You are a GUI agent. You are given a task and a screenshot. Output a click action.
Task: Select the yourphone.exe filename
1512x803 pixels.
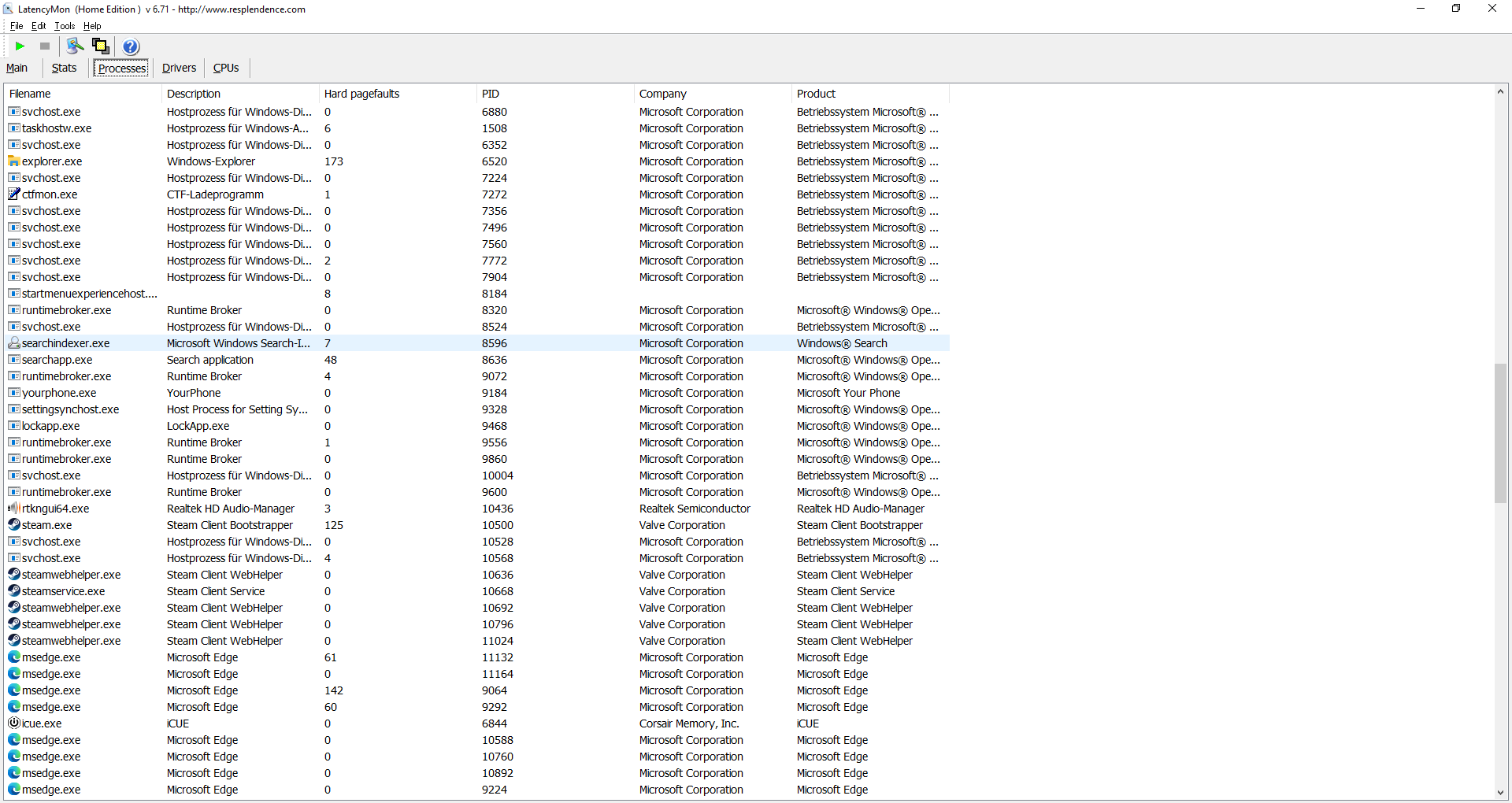(x=59, y=393)
